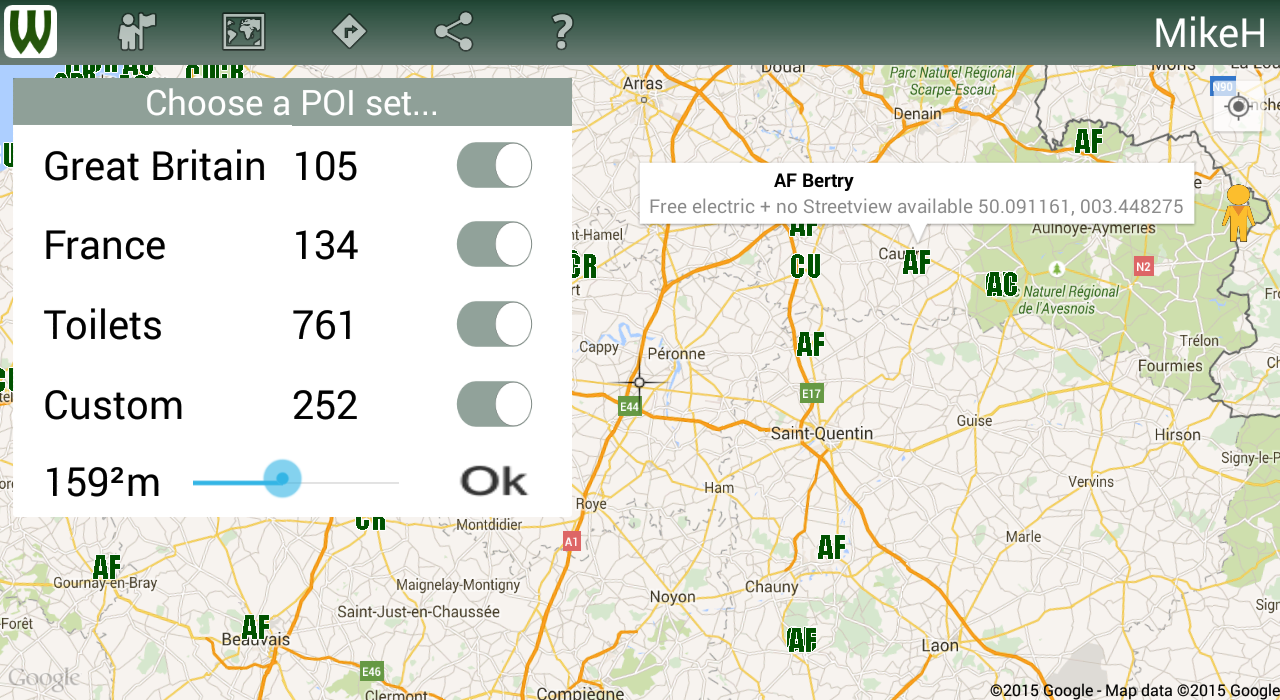The width and height of the screenshot is (1280, 700).
Task: Click the Ok button in dialog
Action: [x=494, y=481]
